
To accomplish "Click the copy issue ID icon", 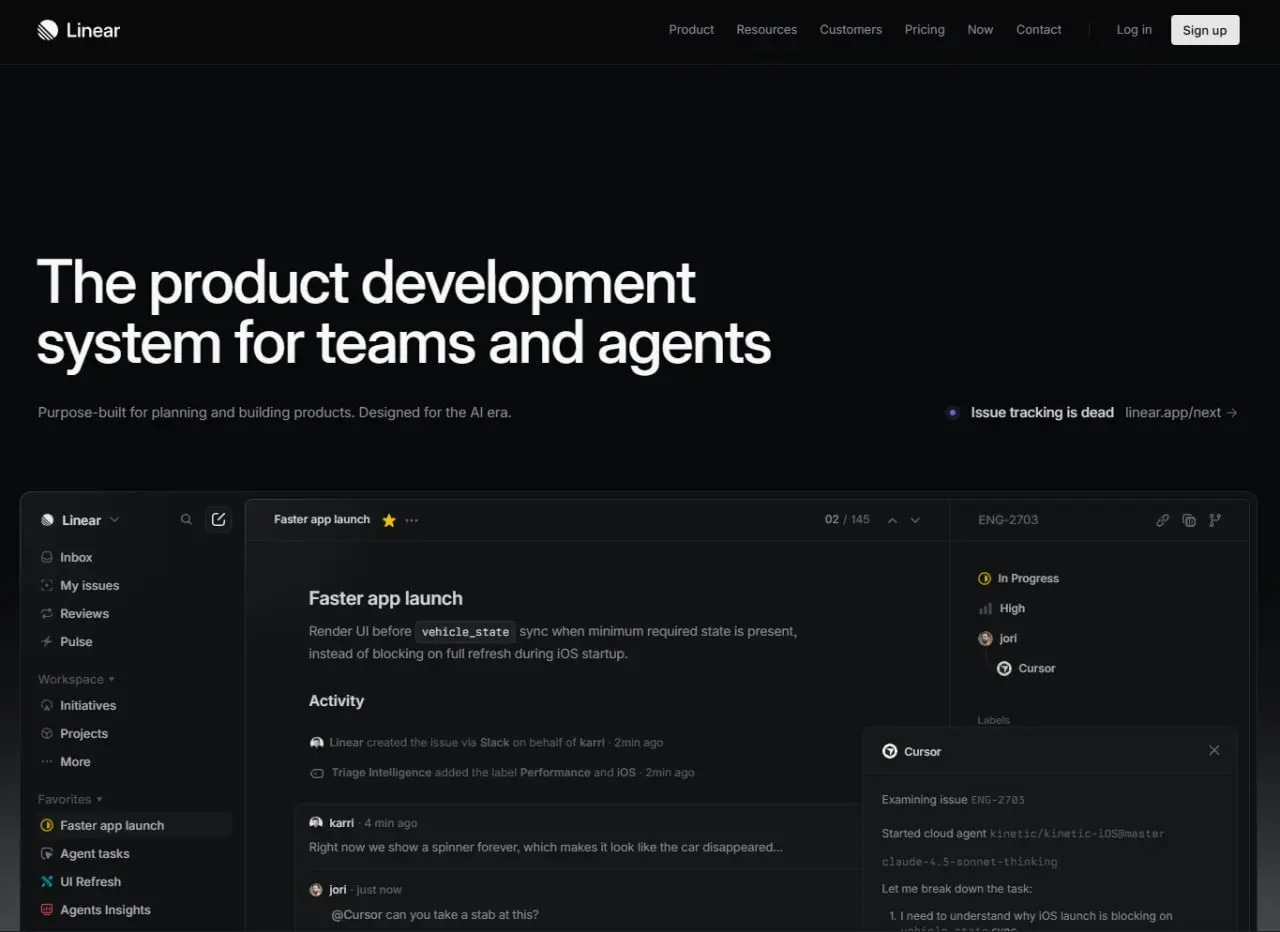I will pos(1189,520).
